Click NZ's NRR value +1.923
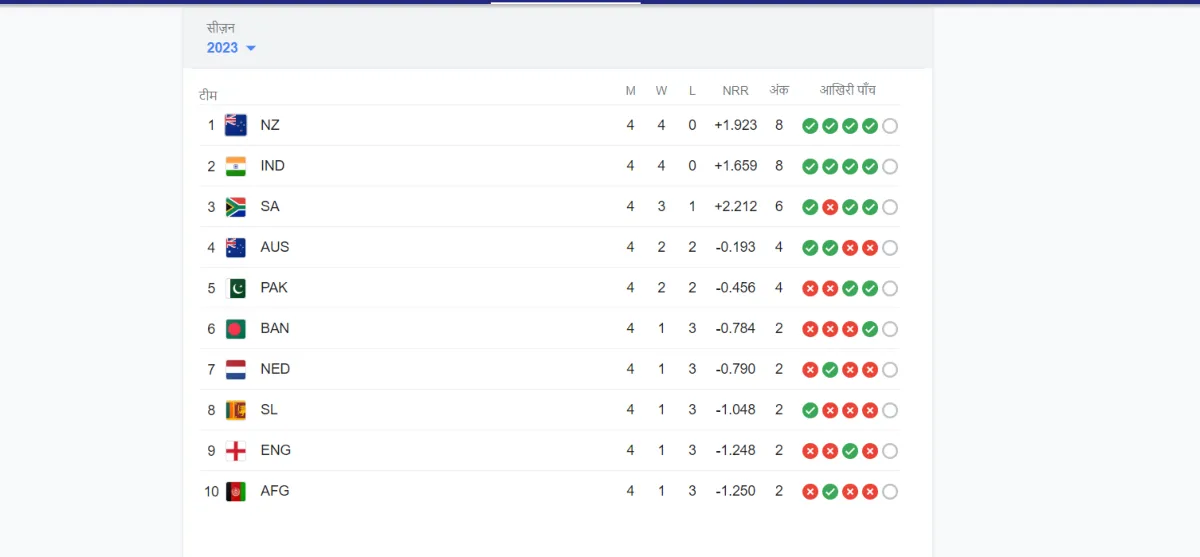 click(736, 125)
